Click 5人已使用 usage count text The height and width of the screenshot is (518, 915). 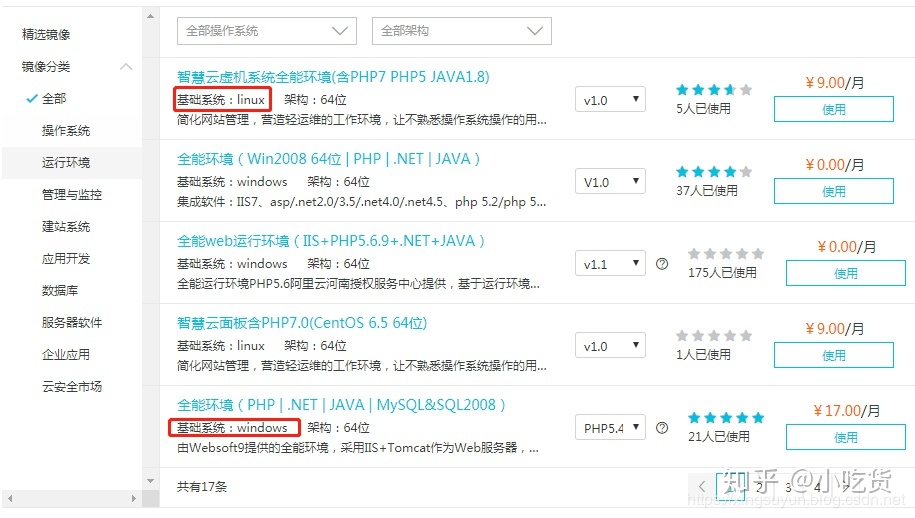pyautogui.click(x=703, y=108)
